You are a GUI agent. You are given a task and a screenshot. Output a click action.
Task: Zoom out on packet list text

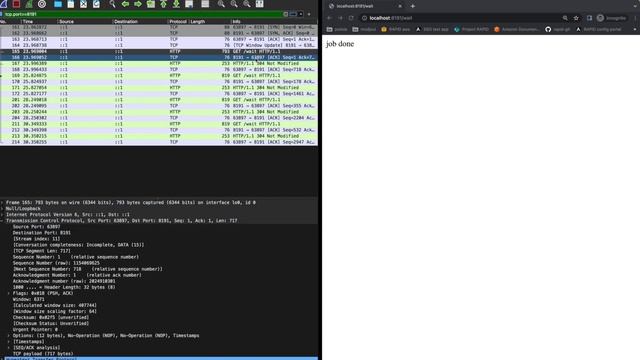[x=234, y=4]
